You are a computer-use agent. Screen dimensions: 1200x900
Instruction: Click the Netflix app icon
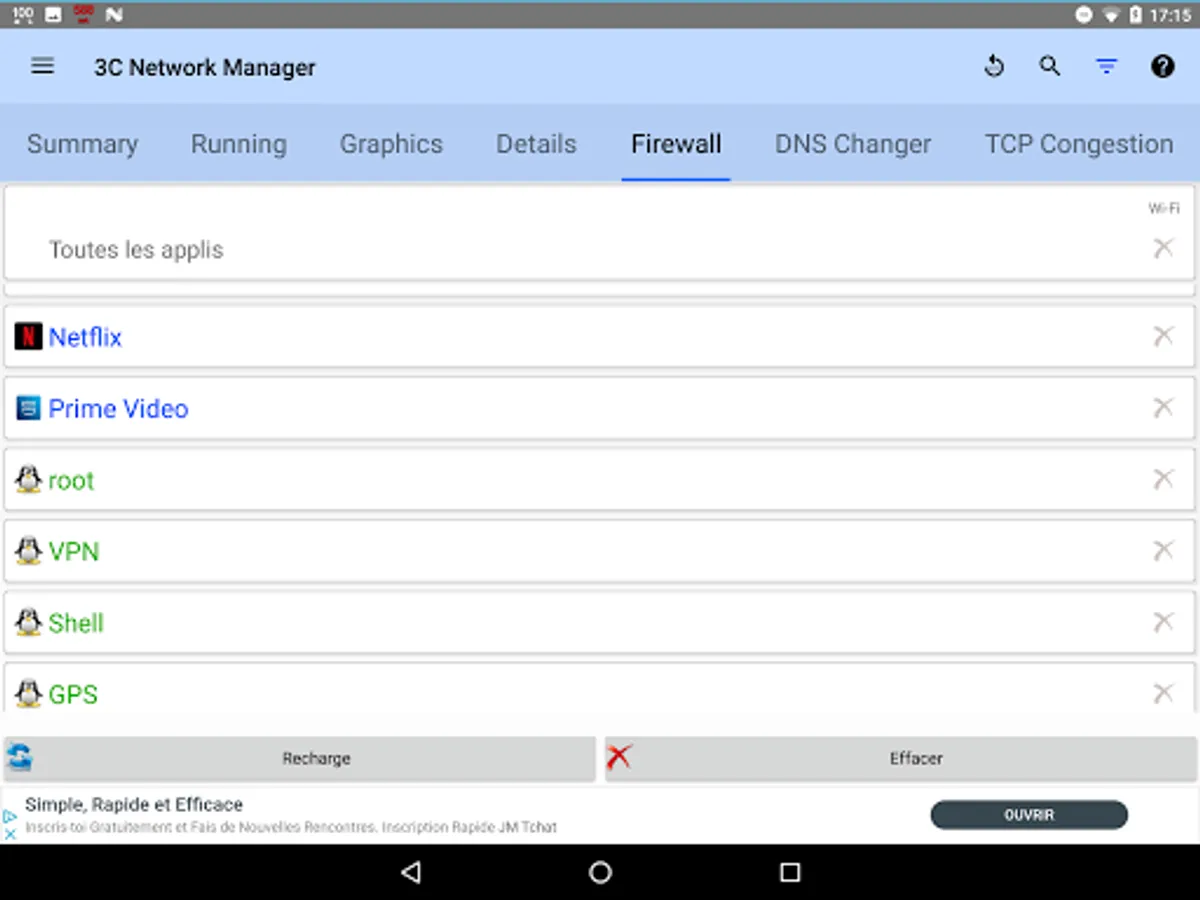[x=28, y=336]
